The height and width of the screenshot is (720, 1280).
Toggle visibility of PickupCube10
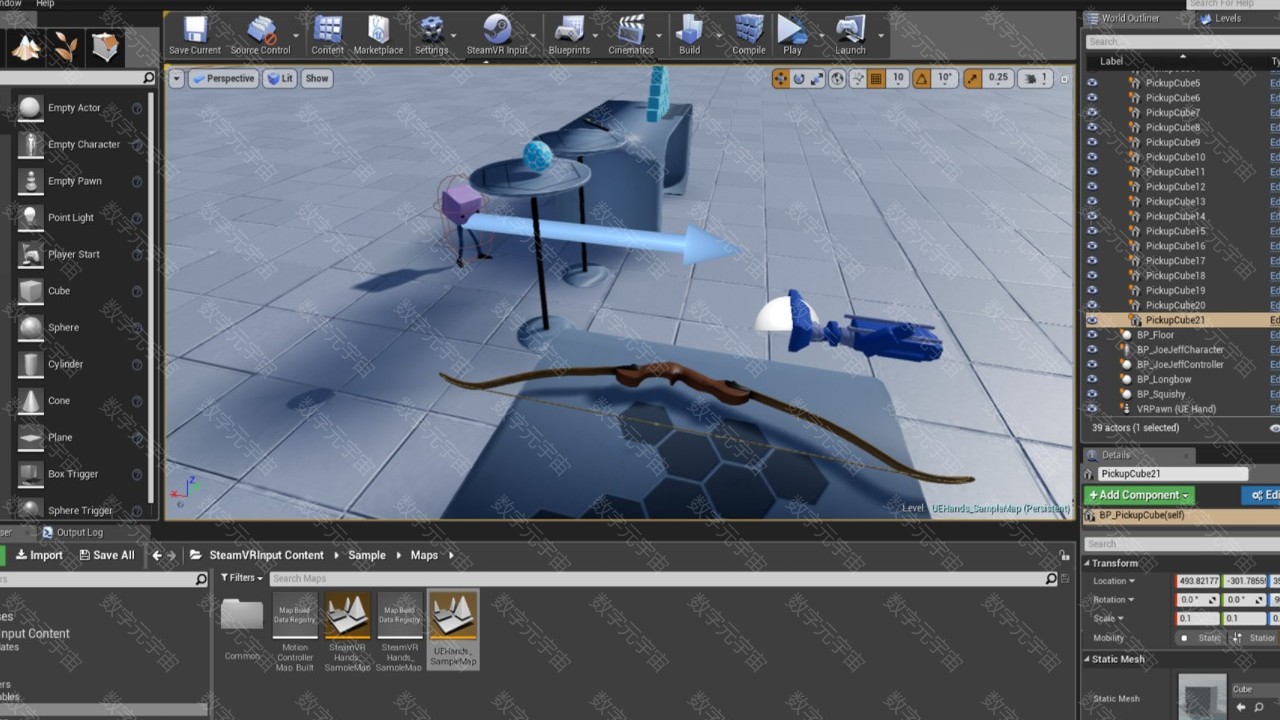1092,157
